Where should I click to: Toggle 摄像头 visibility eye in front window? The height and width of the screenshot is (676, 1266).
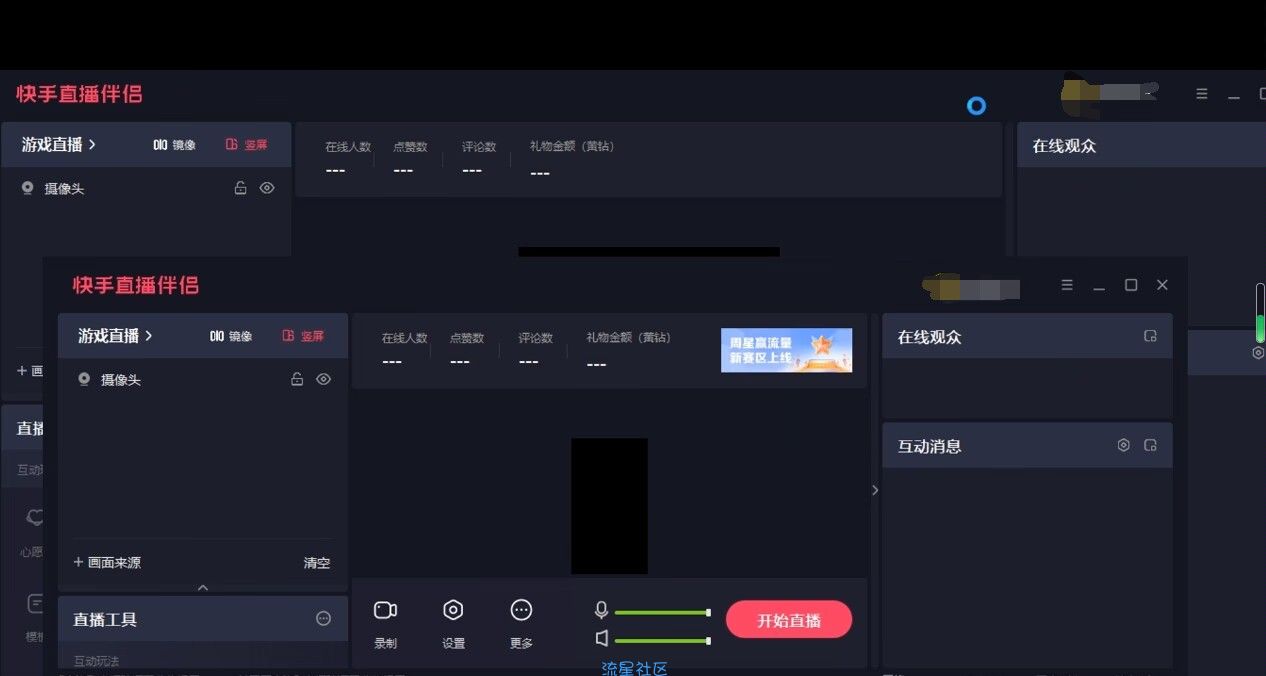(323, 379)
